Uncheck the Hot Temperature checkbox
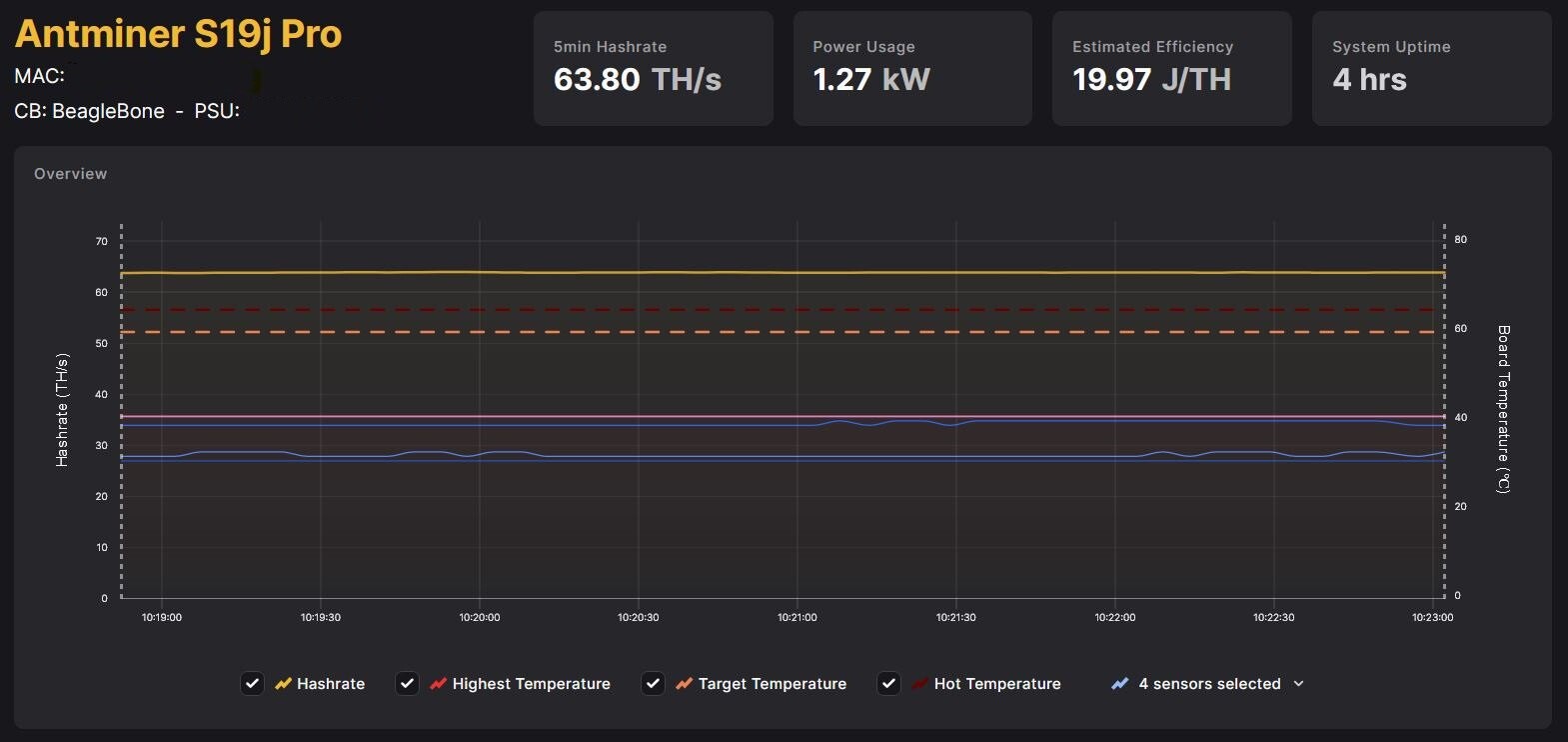Screen dimensions: 1568x742 (888, 683)
